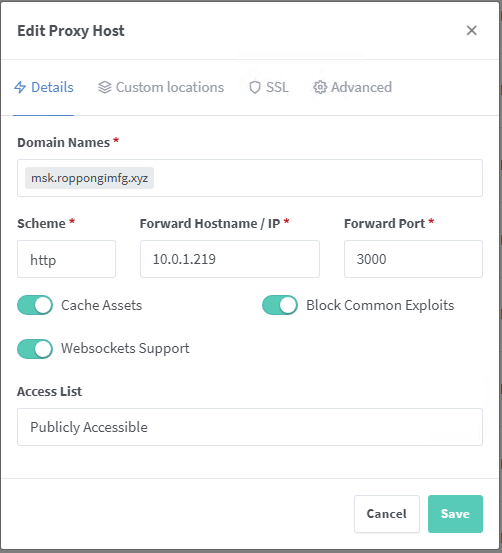Expand the Access List dropdown

tap(250, 427)
